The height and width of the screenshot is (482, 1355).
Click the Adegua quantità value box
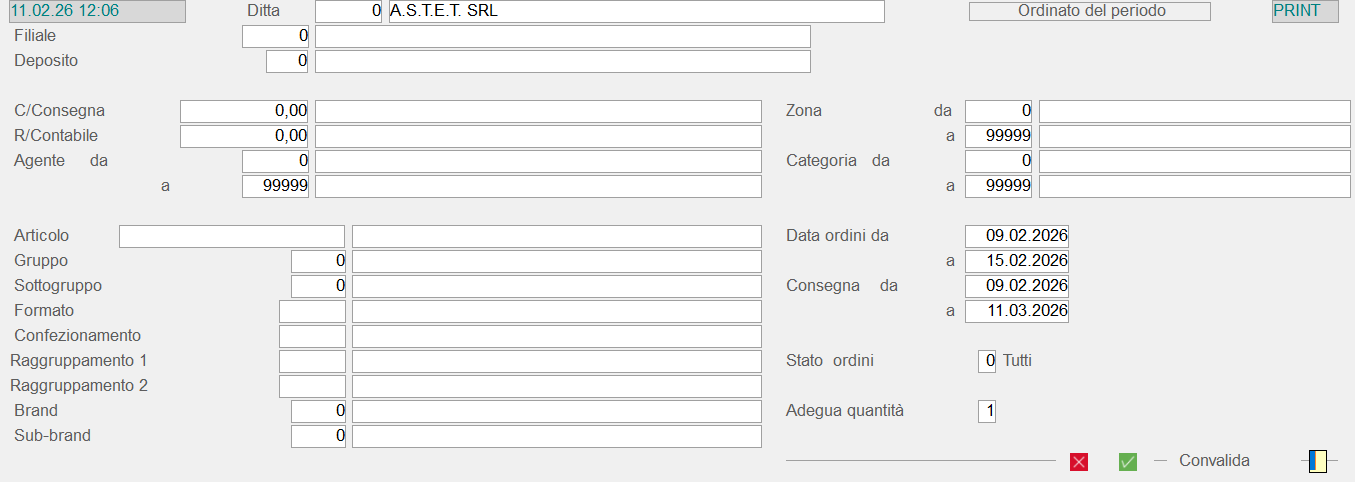(987, 411)
